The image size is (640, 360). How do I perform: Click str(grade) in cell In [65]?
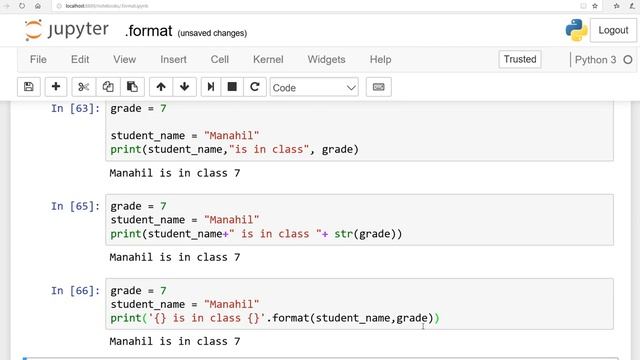pyautogui.click(x=365, y=234)
